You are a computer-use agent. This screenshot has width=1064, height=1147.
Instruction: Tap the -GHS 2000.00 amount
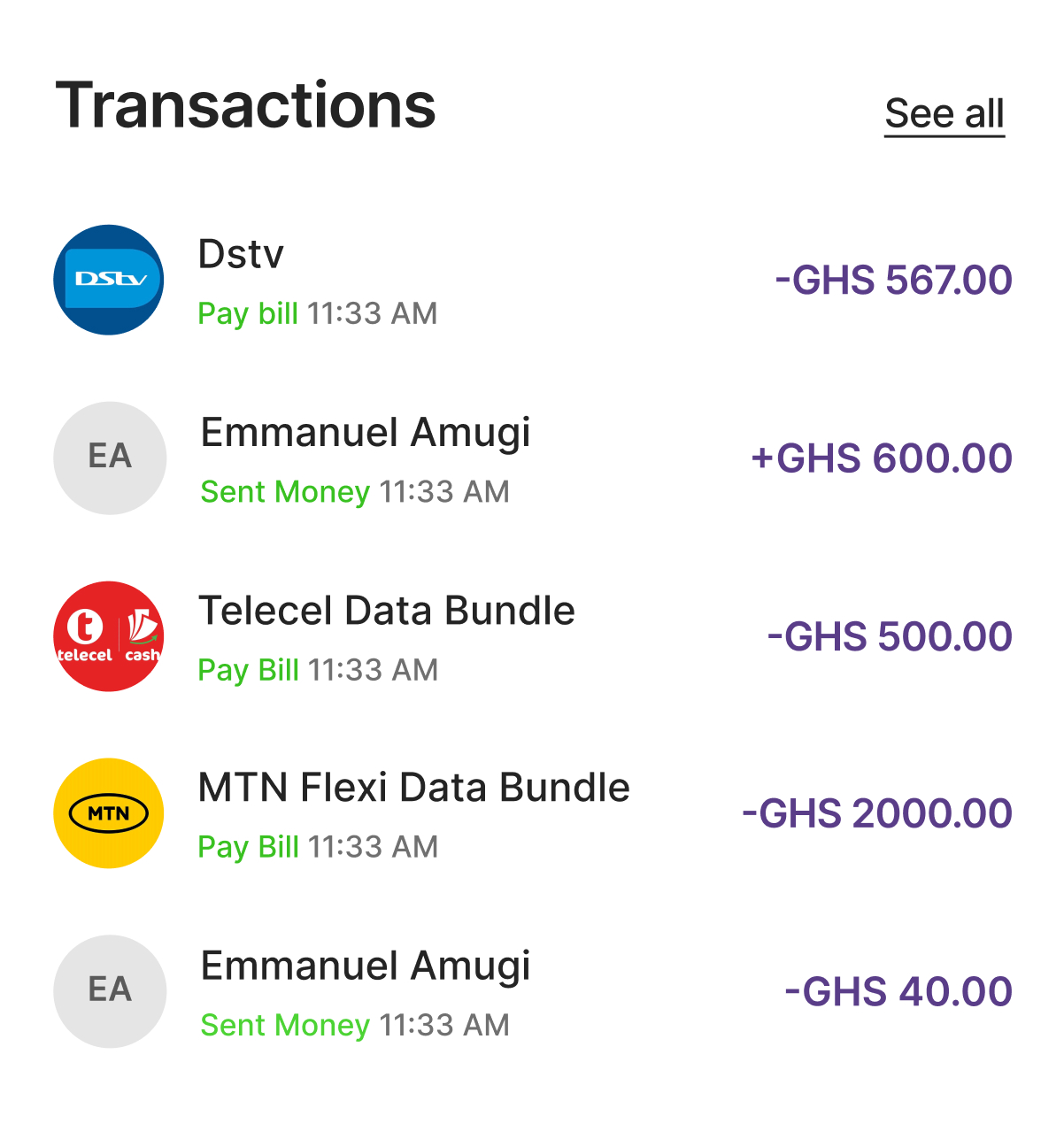(x=877, y=814)
